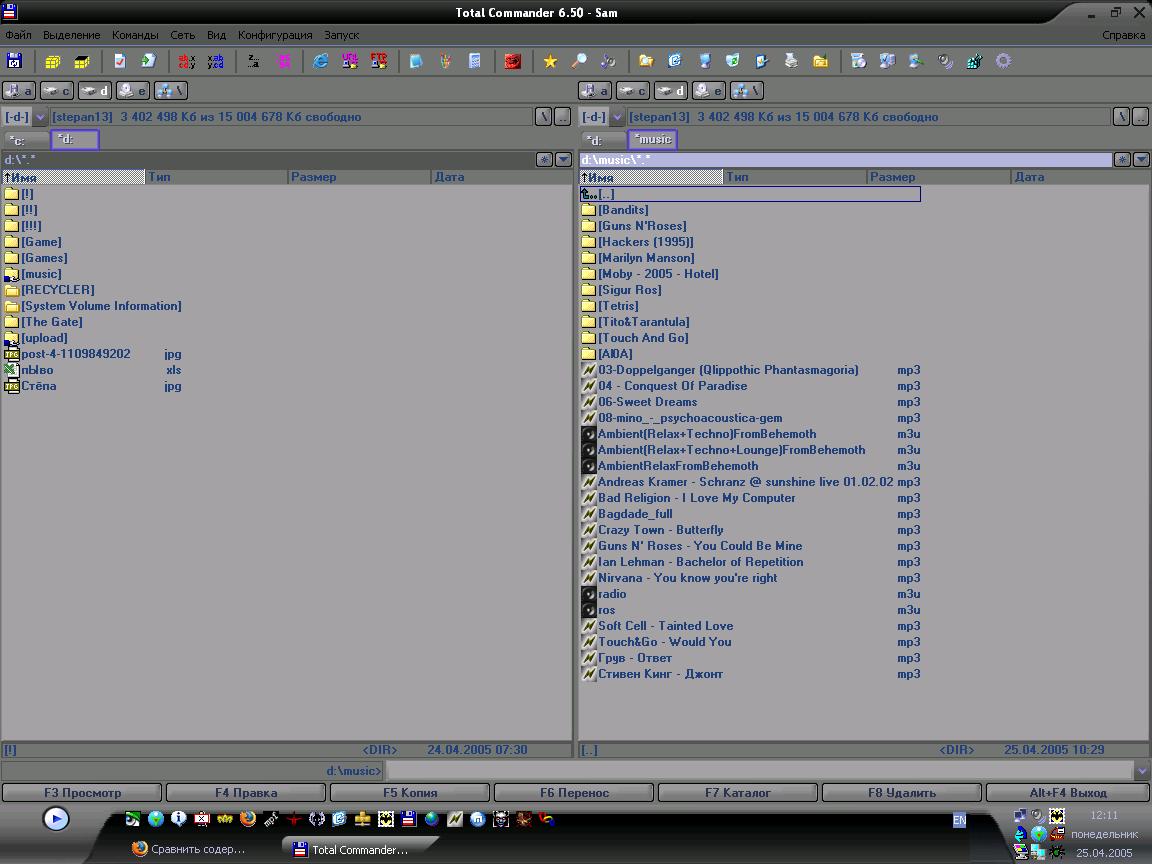The image size is (1152, 864).
Task: Select drive a button in left panel
Action: click(x=19, y=90)
